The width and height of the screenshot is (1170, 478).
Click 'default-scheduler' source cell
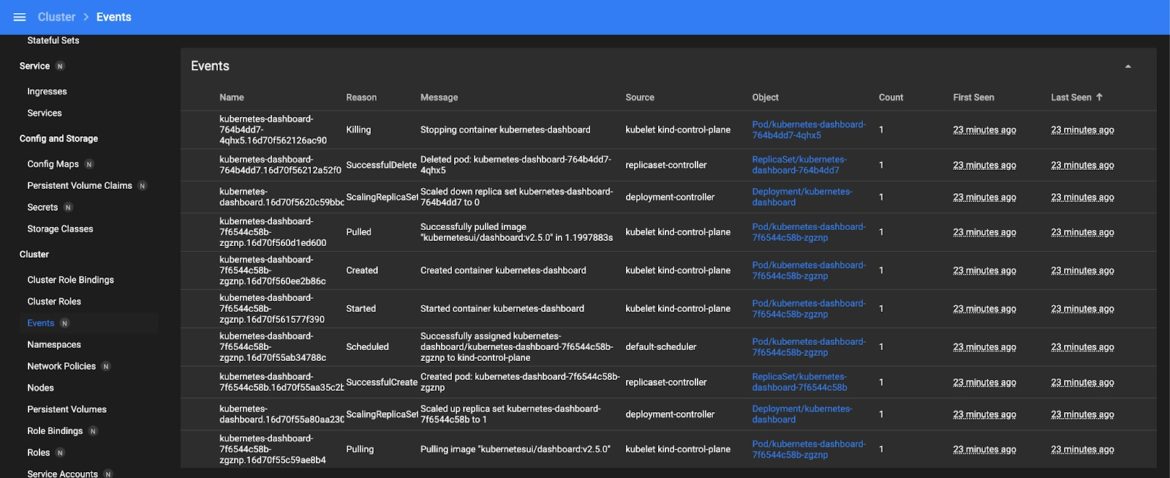coord(660,347)
